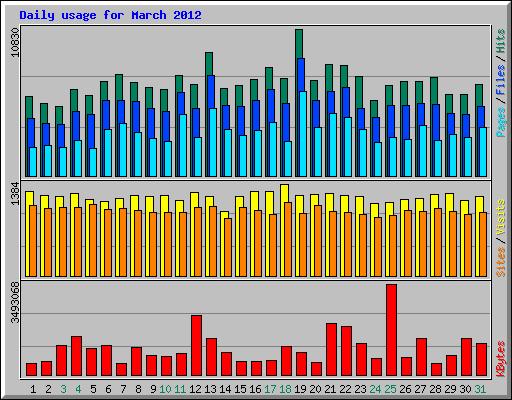Image resolution: width=512 pixels, height=400 pixels.
Task: Click the 'Sites' legend label
Action: pos(501,262)
